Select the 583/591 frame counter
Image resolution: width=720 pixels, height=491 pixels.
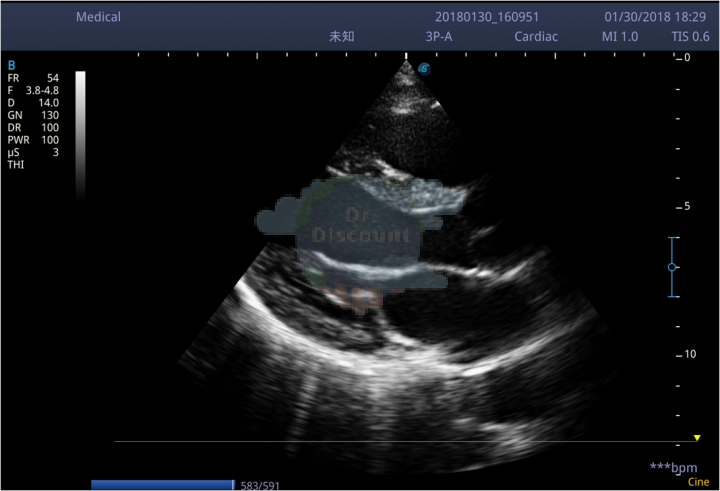click(x=260, y=485)
